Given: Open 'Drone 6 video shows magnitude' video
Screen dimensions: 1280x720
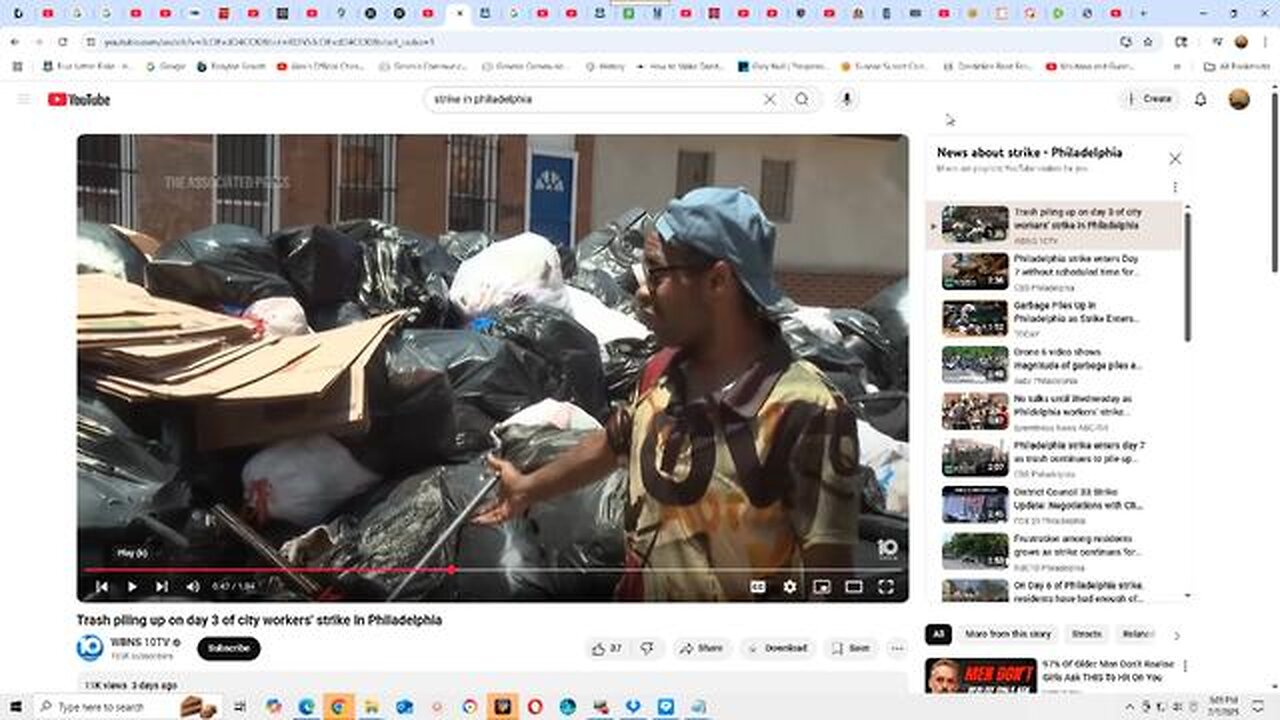Looking at the screenshot, I should [1054, 365].
